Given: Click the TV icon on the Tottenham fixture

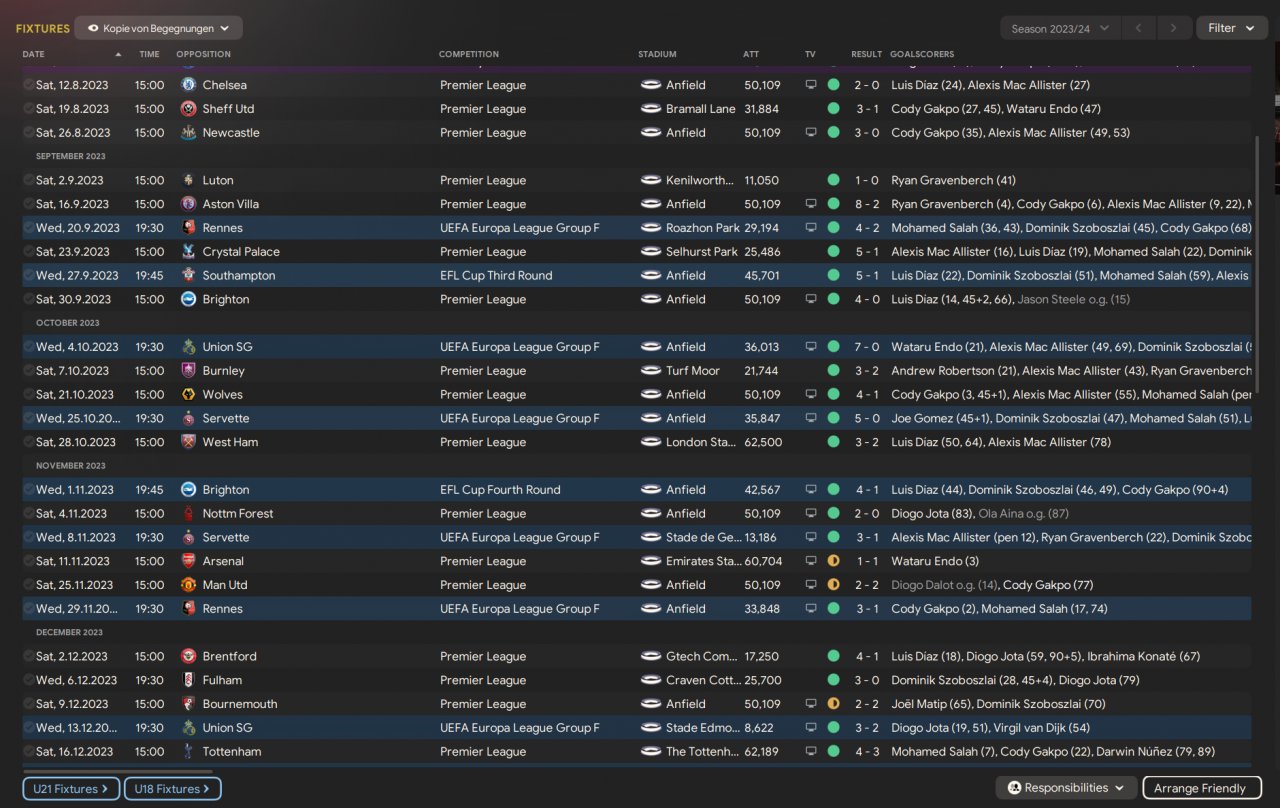Looking at the screenshot, I should [811, 752].
